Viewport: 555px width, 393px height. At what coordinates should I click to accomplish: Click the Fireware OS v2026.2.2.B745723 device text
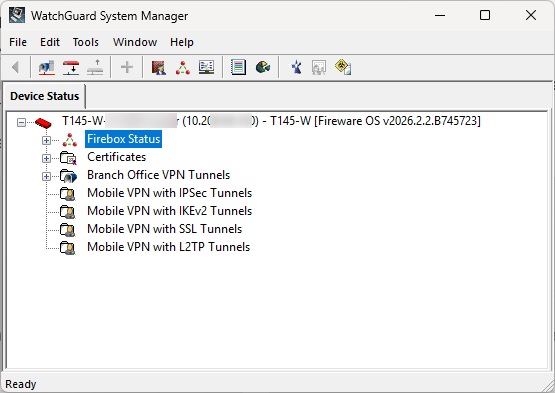pos(397,121)
